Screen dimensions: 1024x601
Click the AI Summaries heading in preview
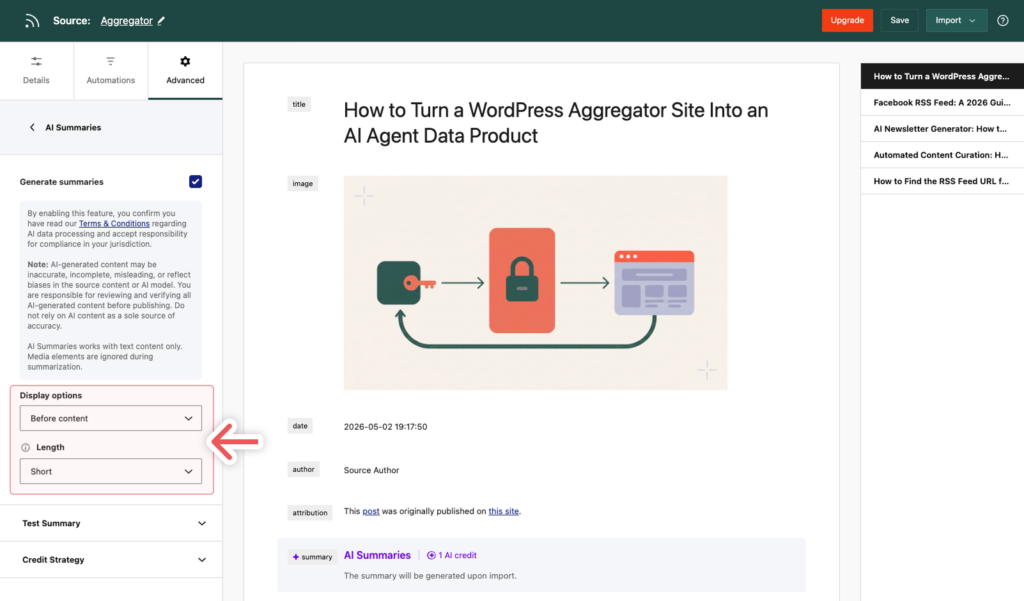pyautogui.click(x=377, y=555)
